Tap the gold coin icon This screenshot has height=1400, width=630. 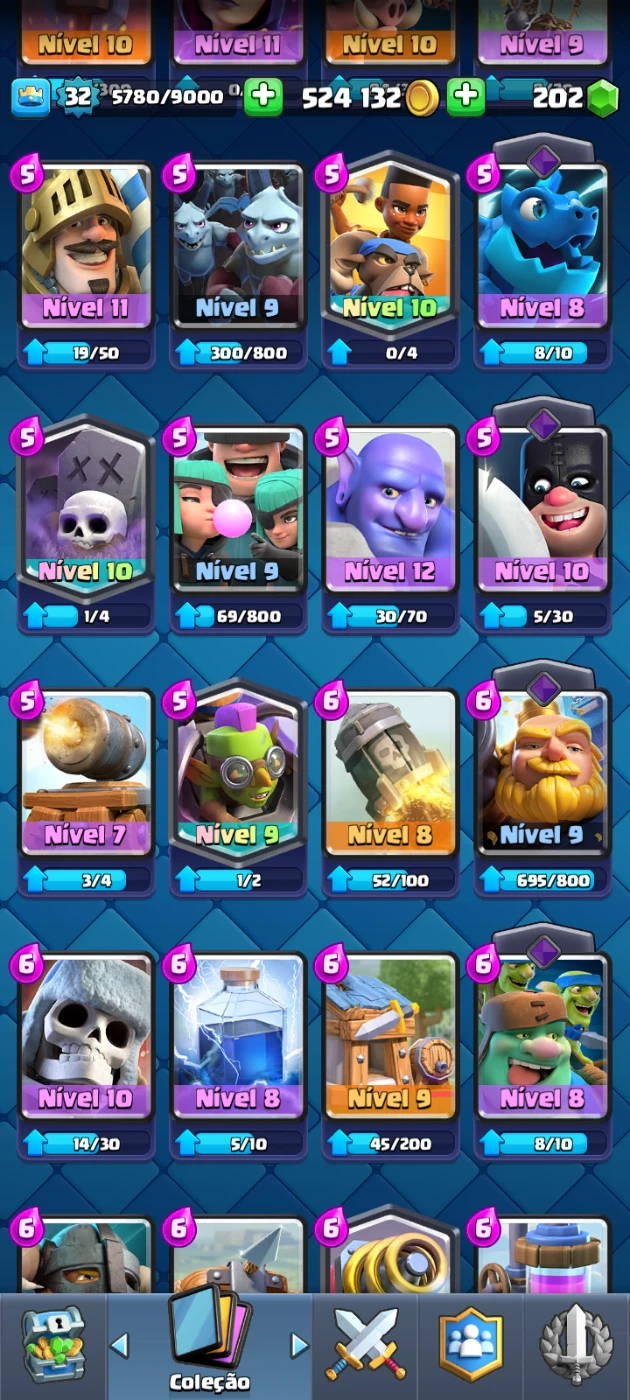pos(423,97)
